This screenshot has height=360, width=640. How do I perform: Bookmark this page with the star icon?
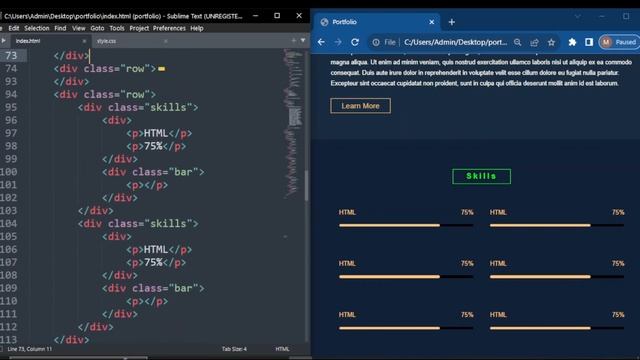(551, 42)
